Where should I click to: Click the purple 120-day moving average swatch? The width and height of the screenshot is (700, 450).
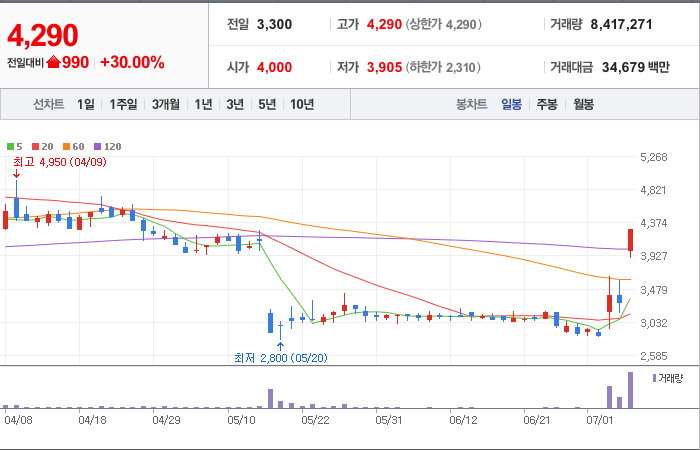[97, 146]
